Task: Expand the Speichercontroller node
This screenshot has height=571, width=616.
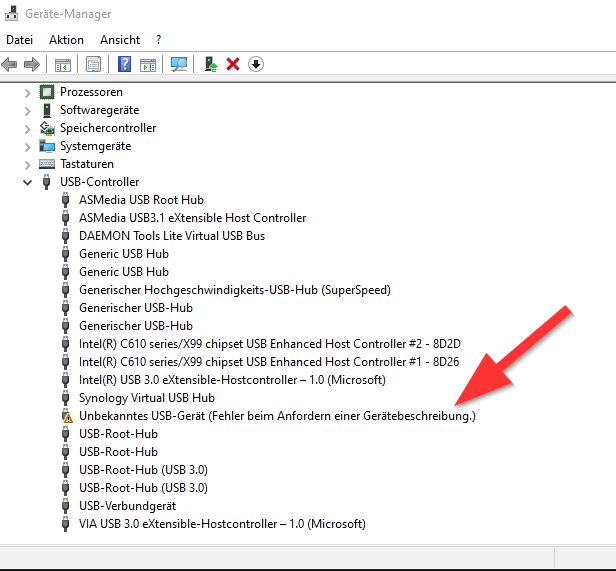Action: (27, 129)
